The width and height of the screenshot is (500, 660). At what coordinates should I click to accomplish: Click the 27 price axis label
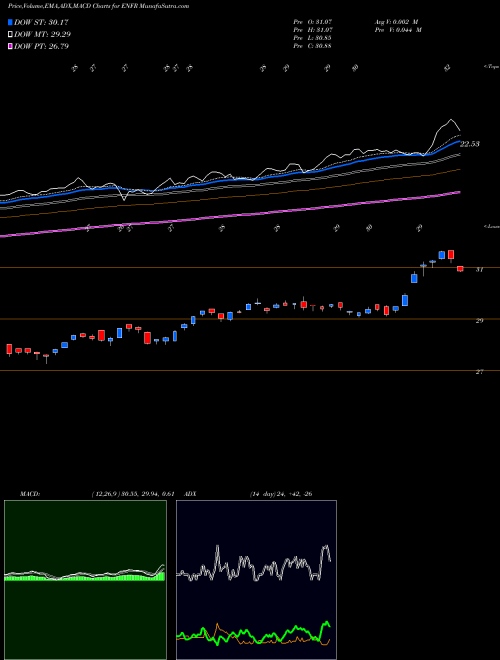479,372
